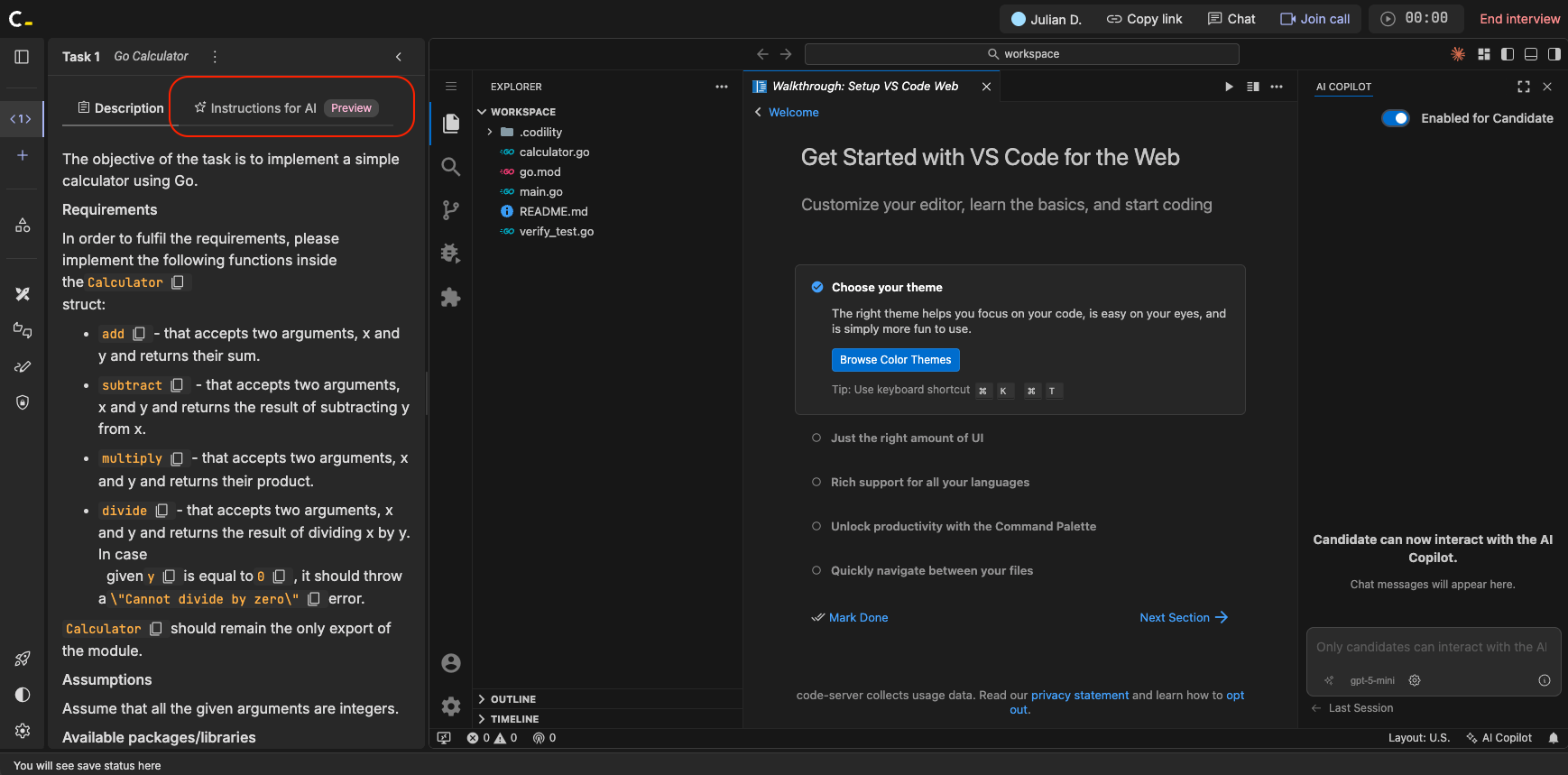The image size is (1568, 775).
Task: Copy the 'subtract' function name
Action: pos(177,385)
